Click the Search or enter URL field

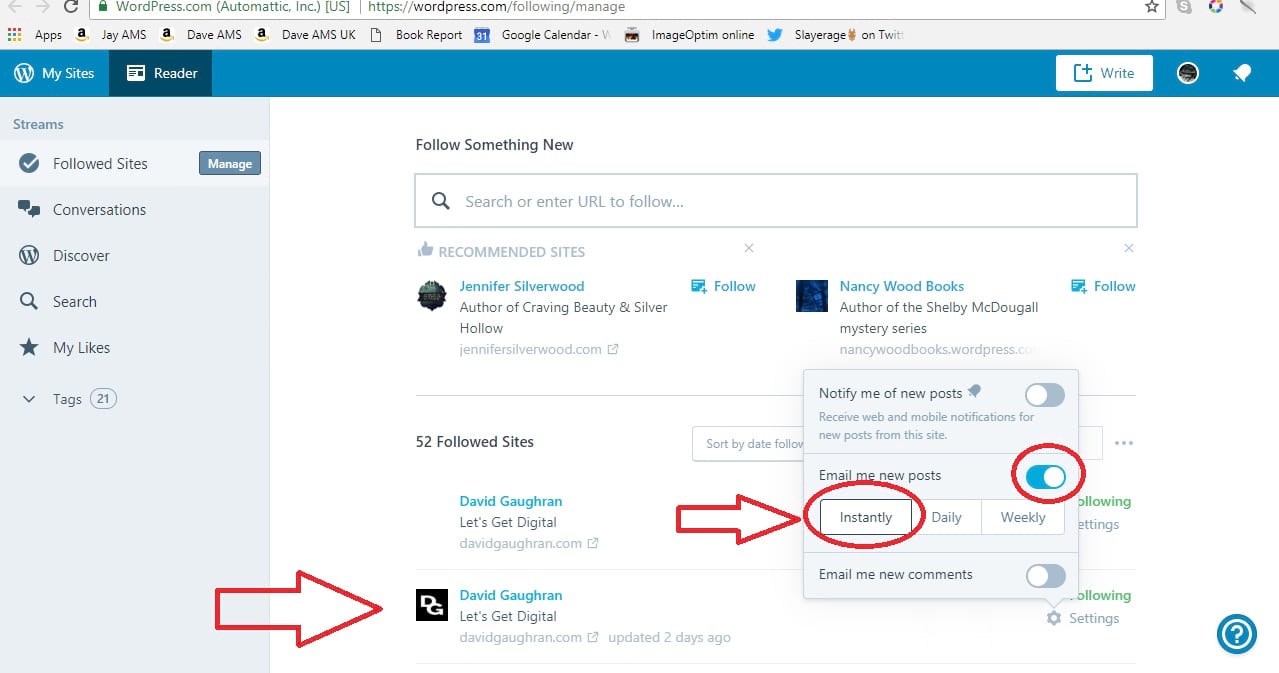(x=776, y=201)
